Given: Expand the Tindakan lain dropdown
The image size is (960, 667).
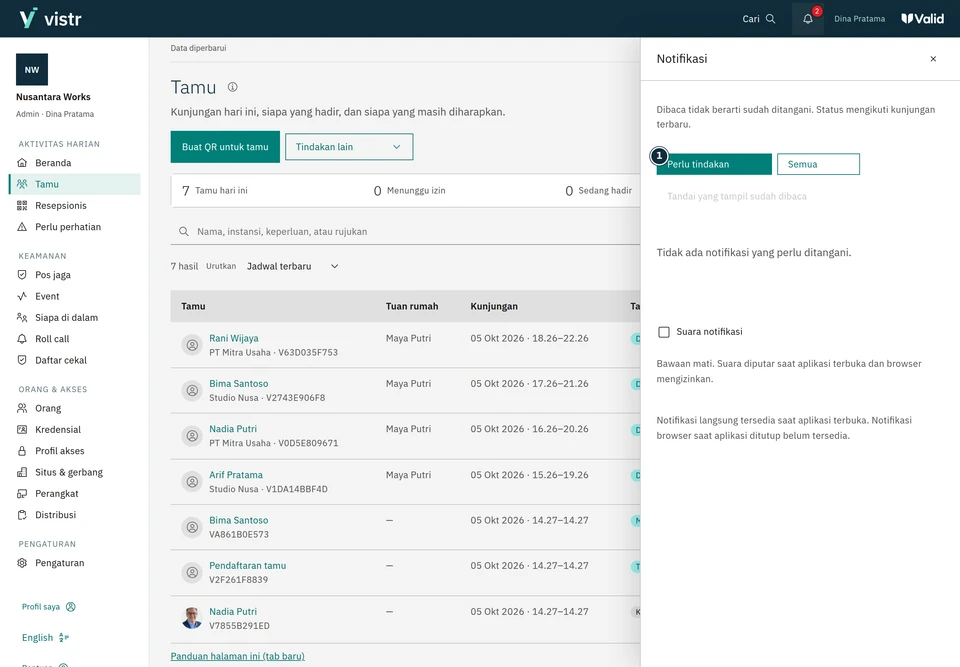Looking at the screenshot, I should tap(349, 147).
